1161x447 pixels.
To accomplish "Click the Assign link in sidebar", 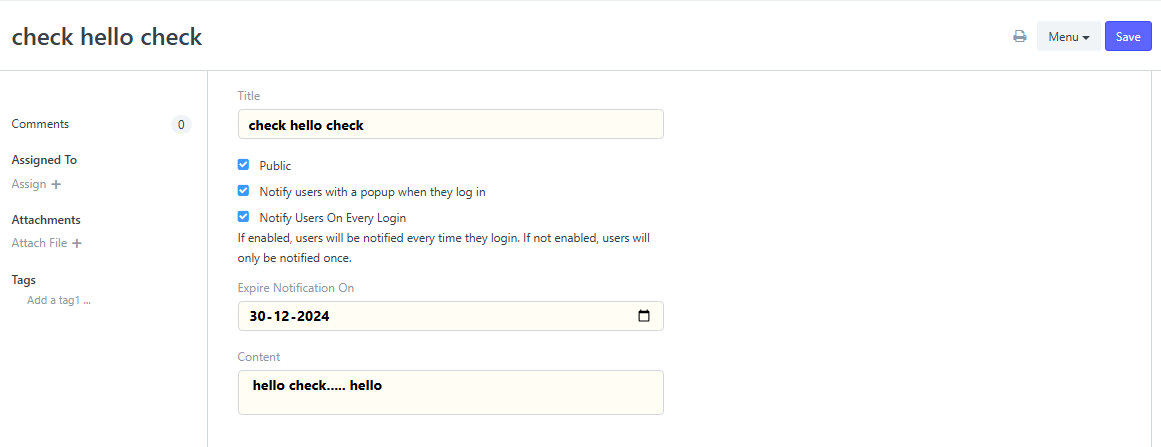I will click(x=29, y=184).
